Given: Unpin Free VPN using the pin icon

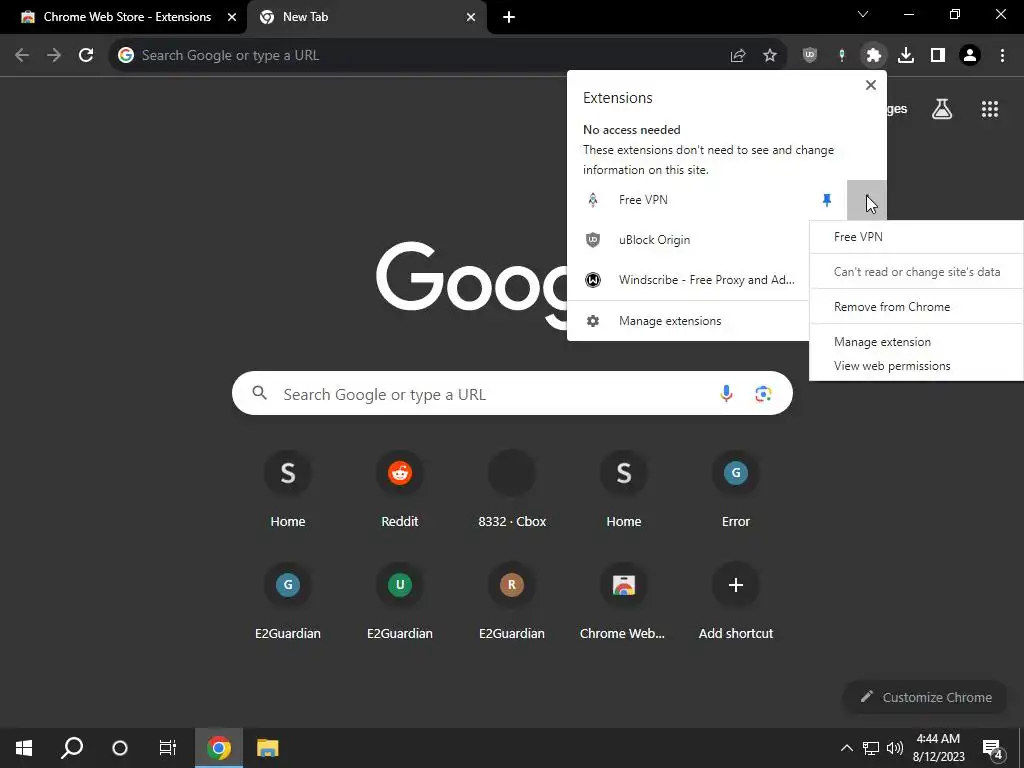Looking at the screenshot, I should [x=827, y=200].
